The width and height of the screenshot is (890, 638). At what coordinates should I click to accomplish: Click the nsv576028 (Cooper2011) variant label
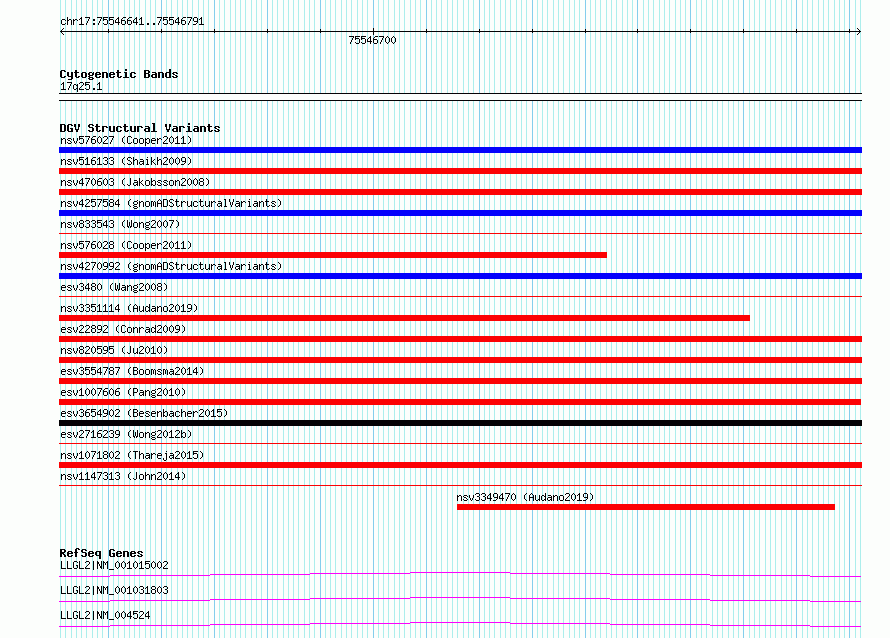[126, 245]
